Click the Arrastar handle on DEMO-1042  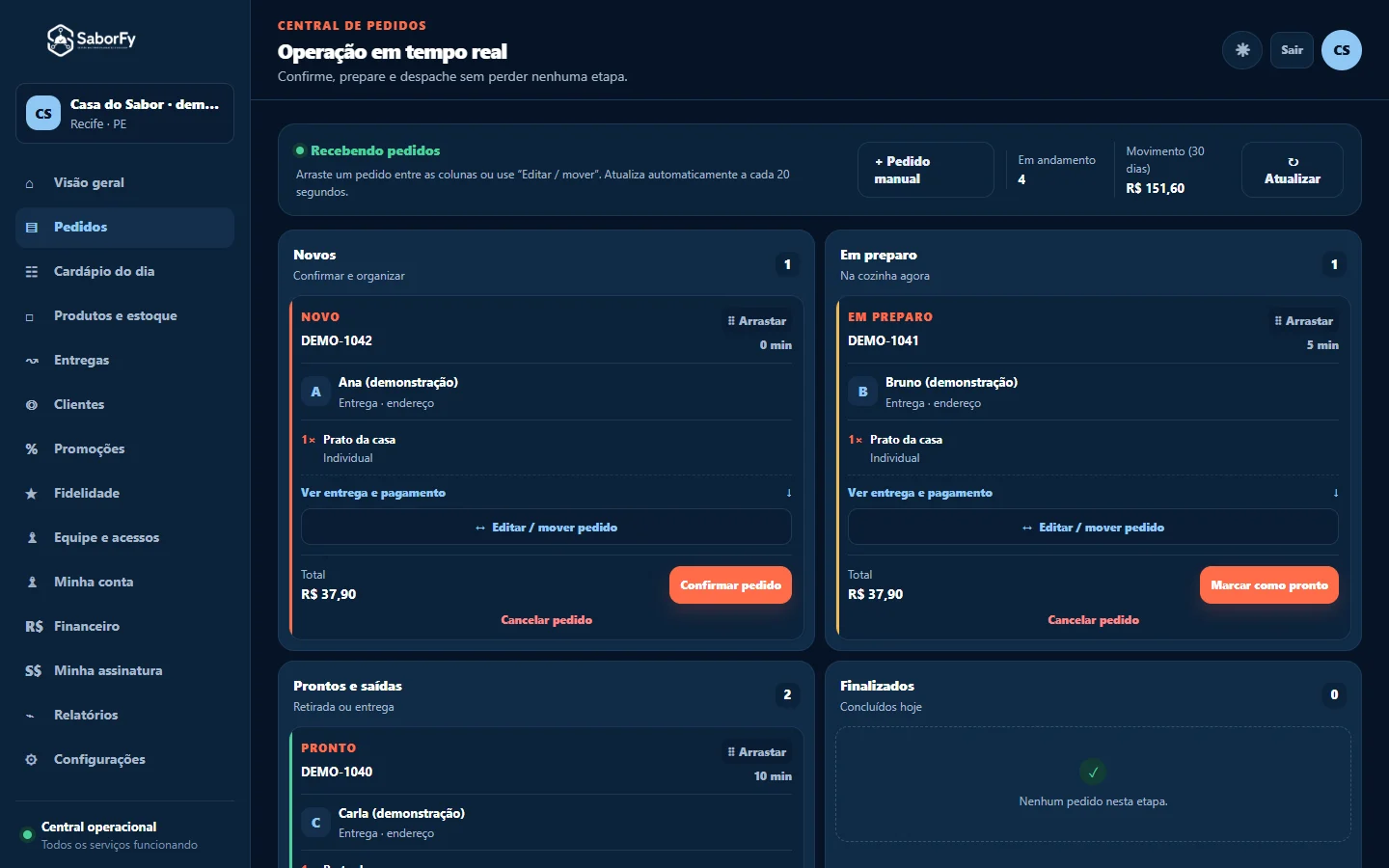point(756,321)
